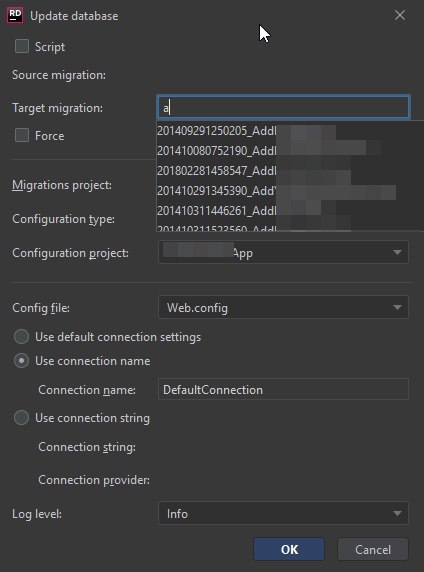424x572 pixels.
Task: Toggle the Force checkbox
Action: pyautogui.click(x=22, y=135)
